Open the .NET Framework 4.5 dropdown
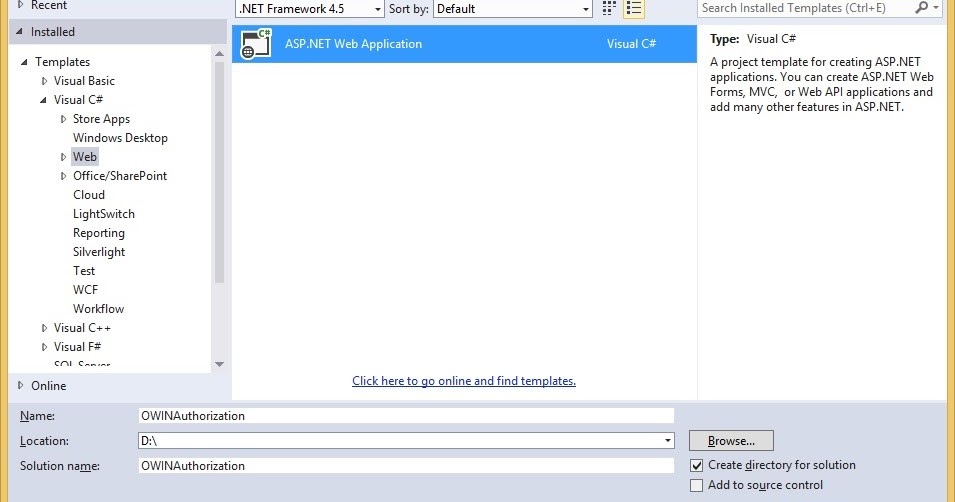The image size is (955, 502). pyautogui.click(x=309, y=9)
